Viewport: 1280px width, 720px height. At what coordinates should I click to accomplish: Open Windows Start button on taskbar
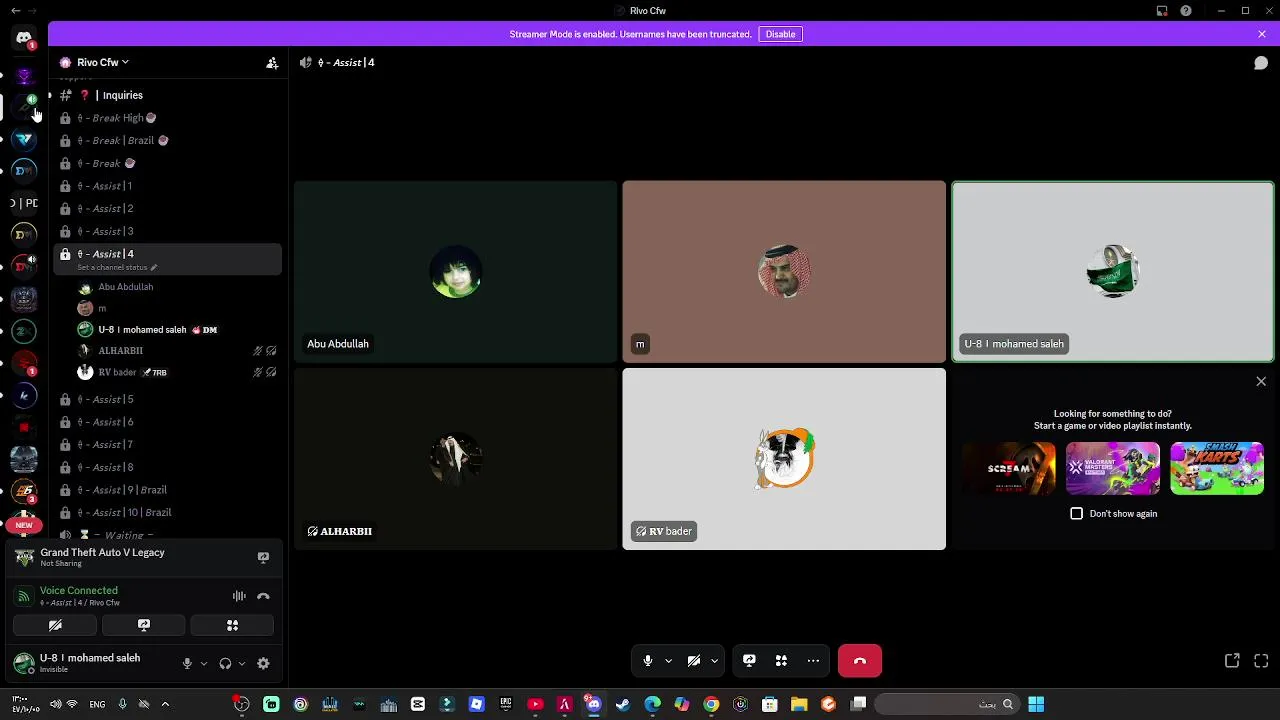coord(1036,704)
